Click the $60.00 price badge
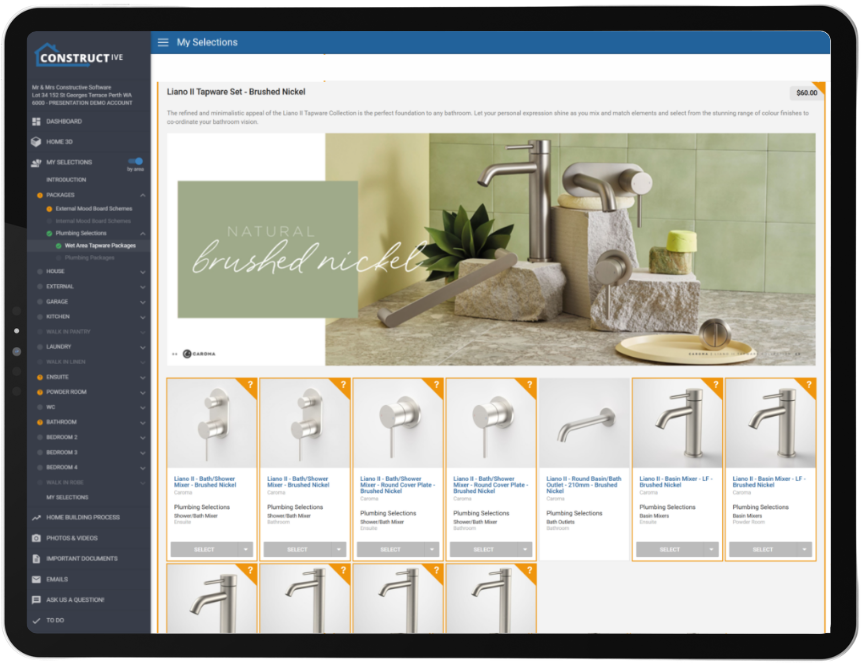This screenshot has width=864, height=666. [x=806, y=93]
